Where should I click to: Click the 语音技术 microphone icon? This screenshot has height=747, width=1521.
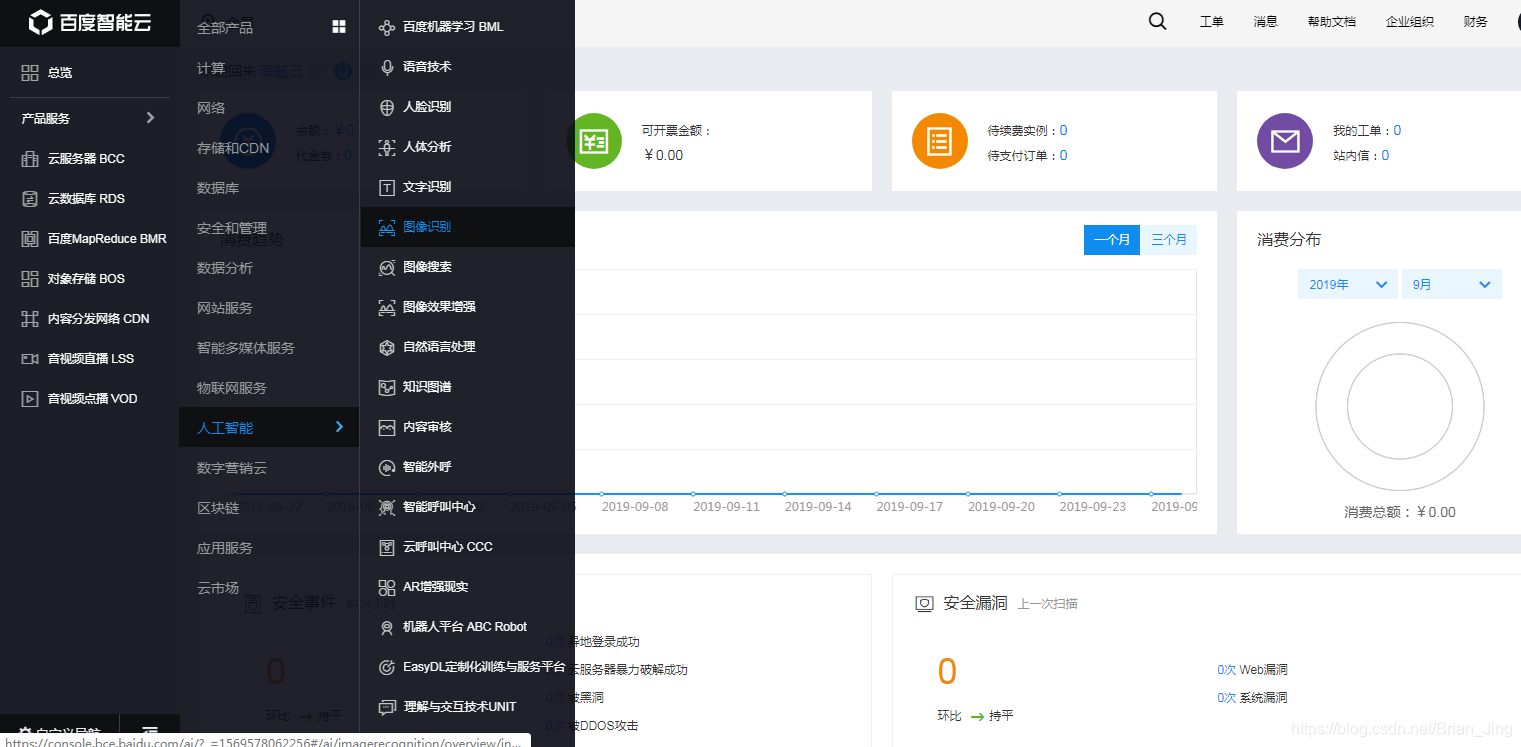[387, 67]
